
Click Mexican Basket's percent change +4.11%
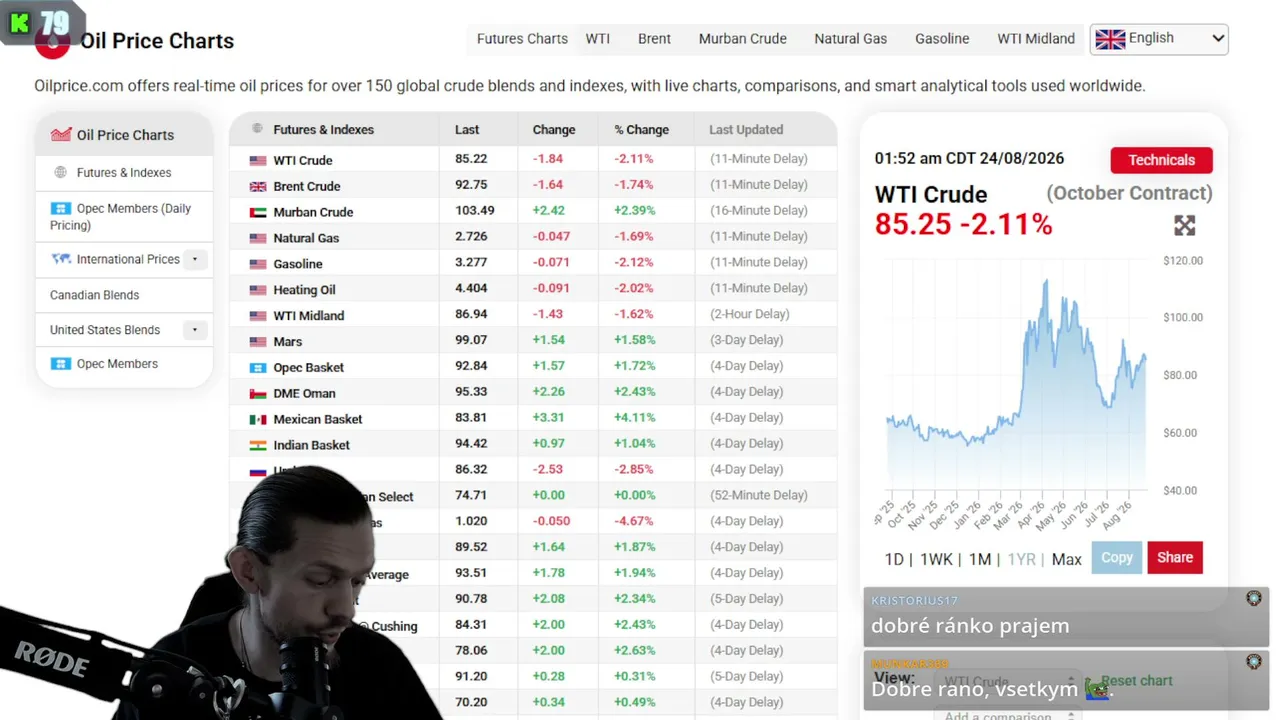[x=634, y=418]
